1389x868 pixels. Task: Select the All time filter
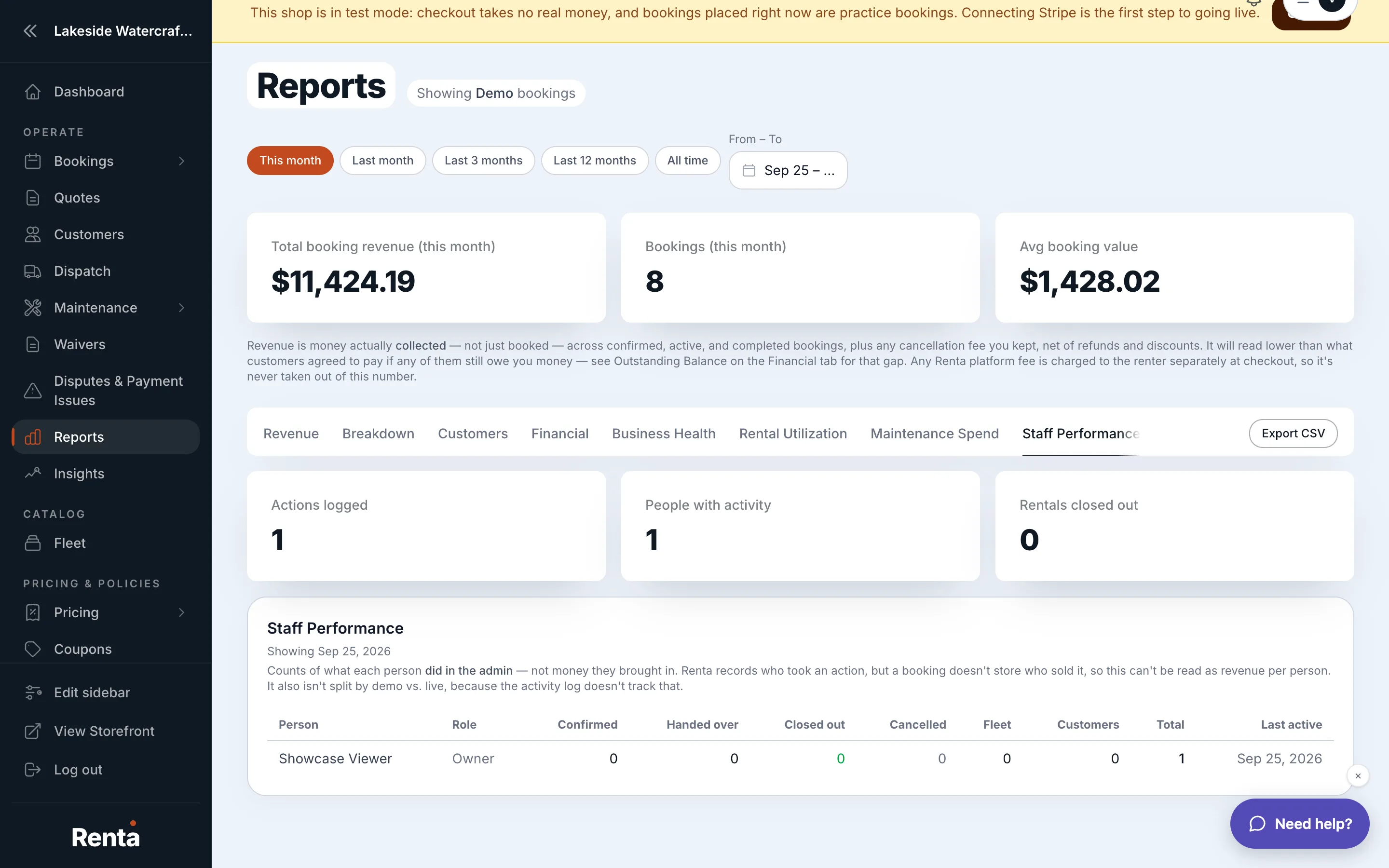(688, 161)
